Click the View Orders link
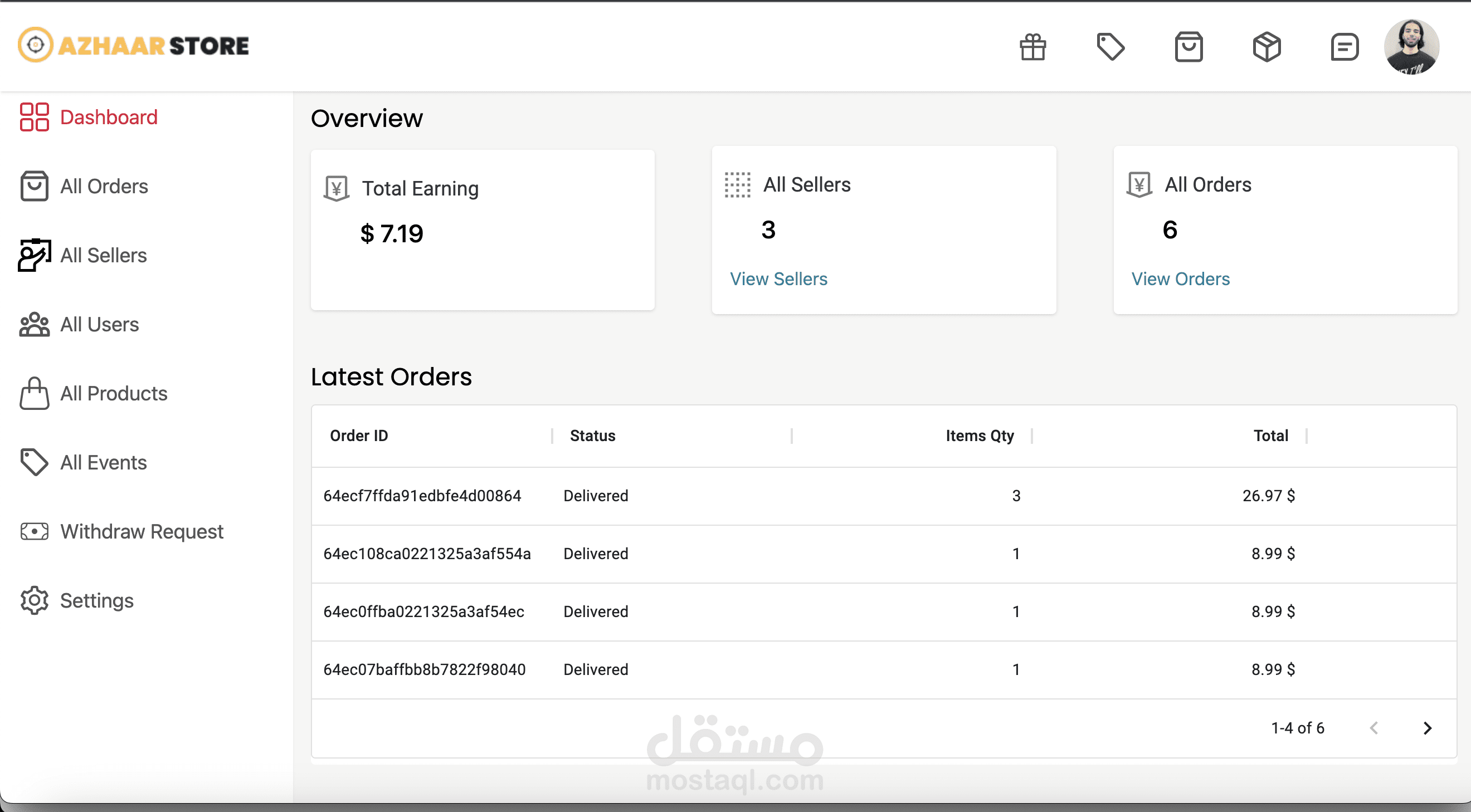The height and width of the screenshot is (812, 1471). (x=1180, y=279)
